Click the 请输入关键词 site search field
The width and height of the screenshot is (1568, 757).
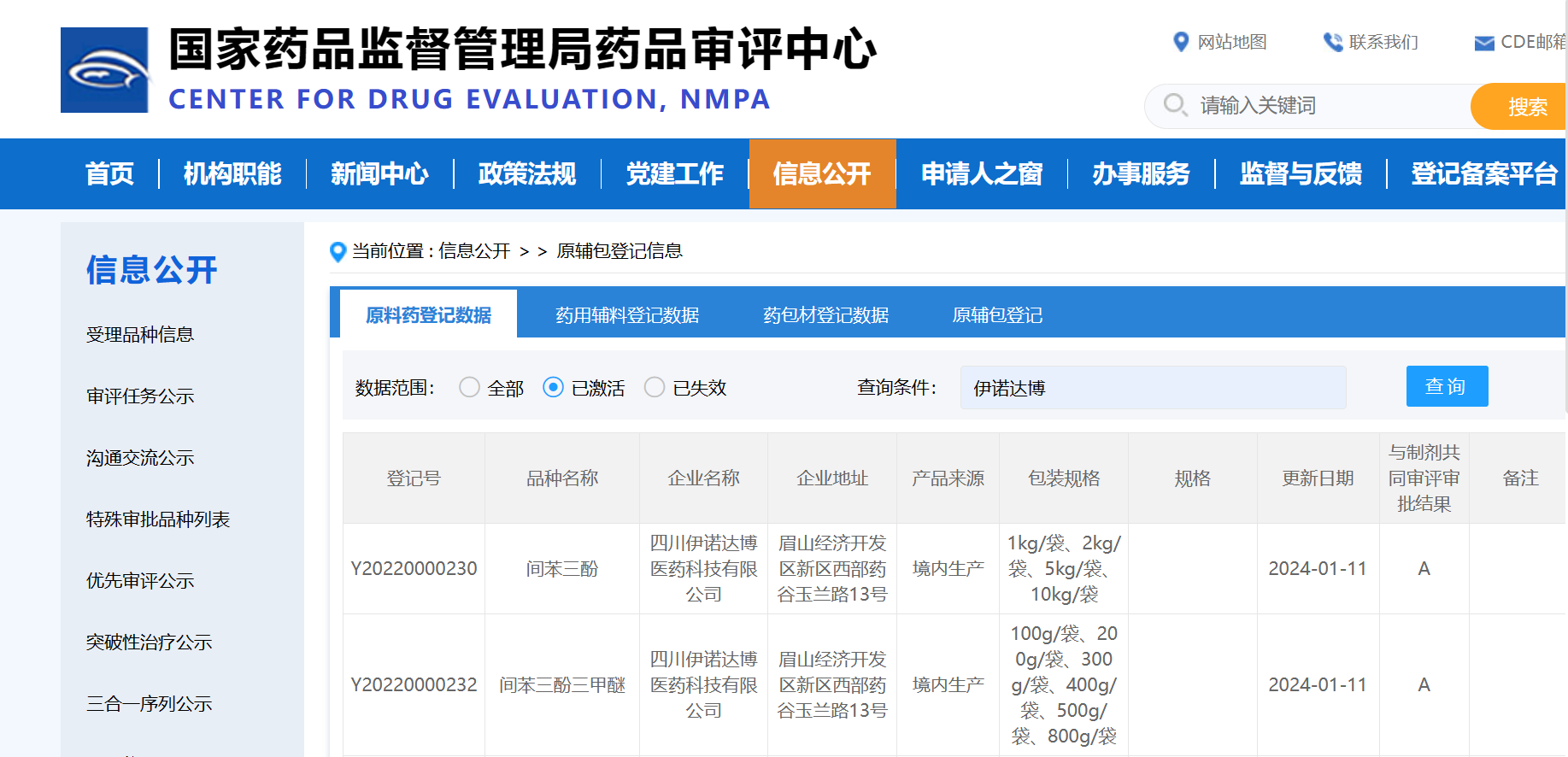click(1324, 106)
